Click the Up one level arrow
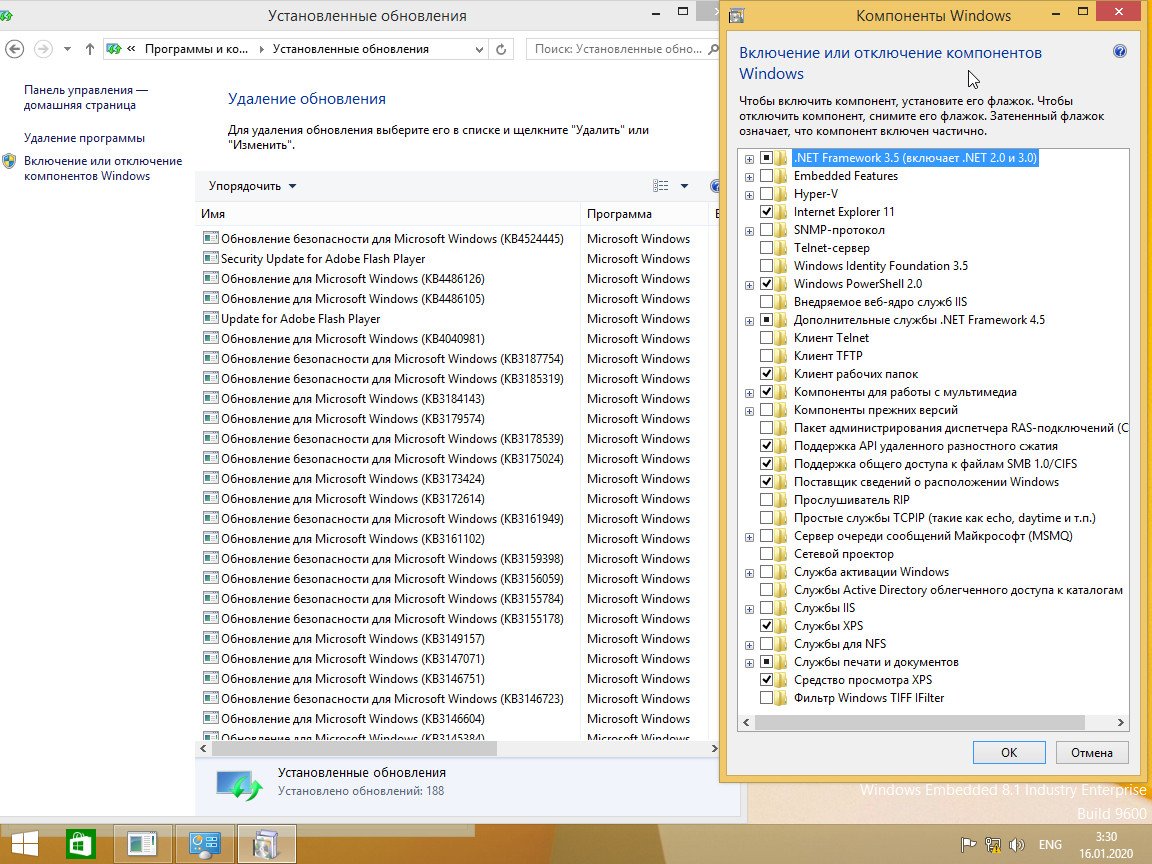 [x=90, y=49]
